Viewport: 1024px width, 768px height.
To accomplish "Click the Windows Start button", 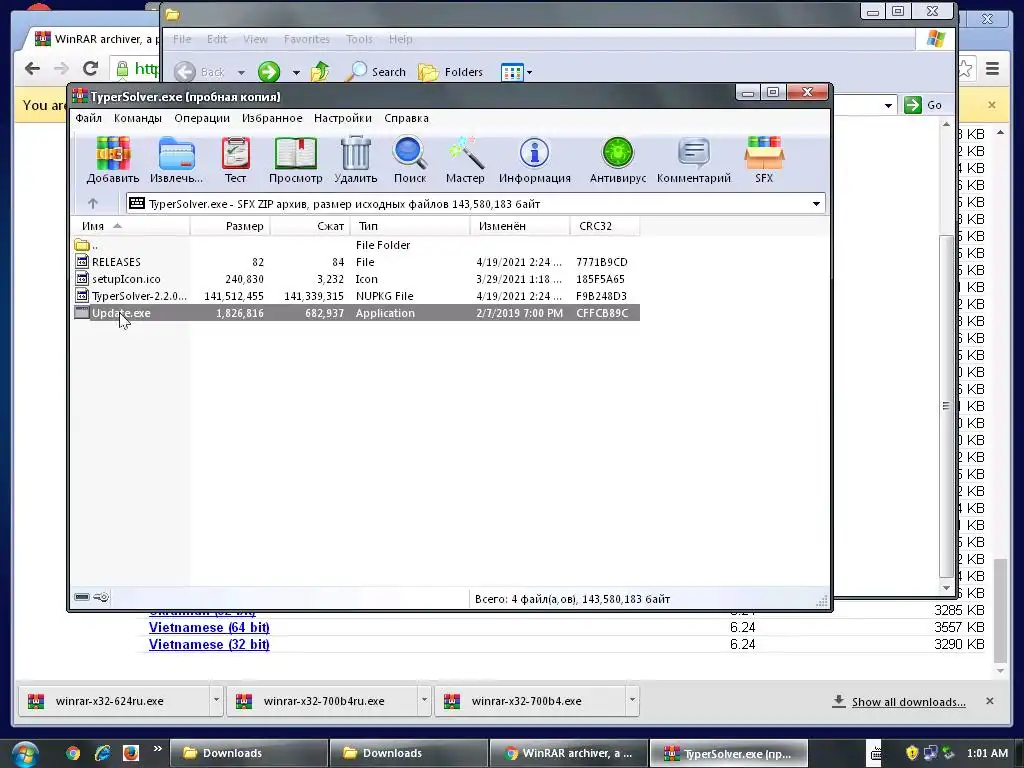I will click(x=24, y=754).
